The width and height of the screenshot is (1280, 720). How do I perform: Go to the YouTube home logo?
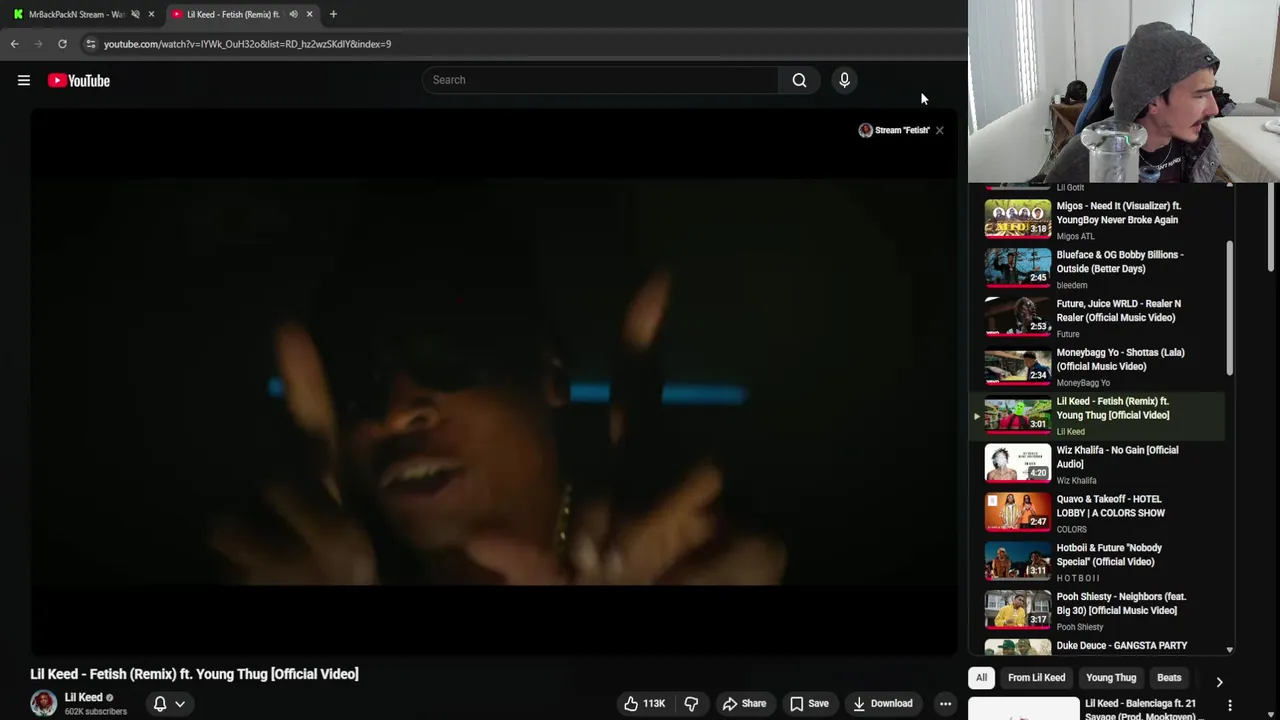coord(79,80)
